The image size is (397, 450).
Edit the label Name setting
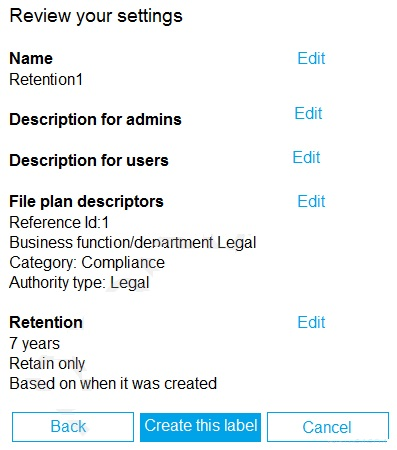311,58
